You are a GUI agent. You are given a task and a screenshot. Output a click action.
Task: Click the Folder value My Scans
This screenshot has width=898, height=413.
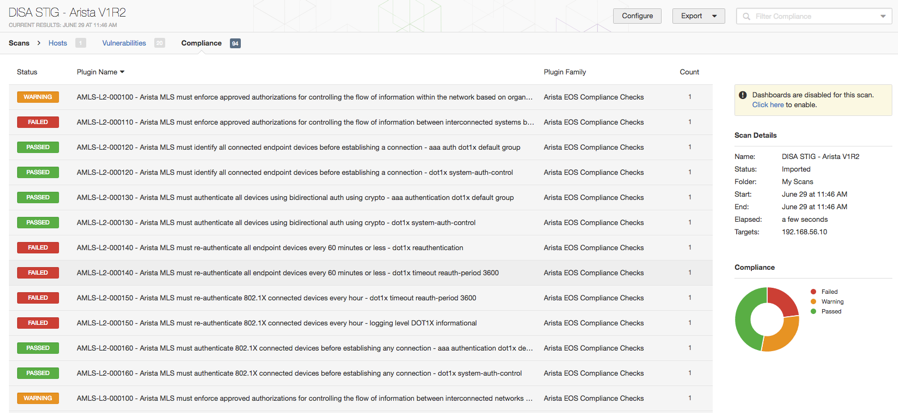pos(798,182)
